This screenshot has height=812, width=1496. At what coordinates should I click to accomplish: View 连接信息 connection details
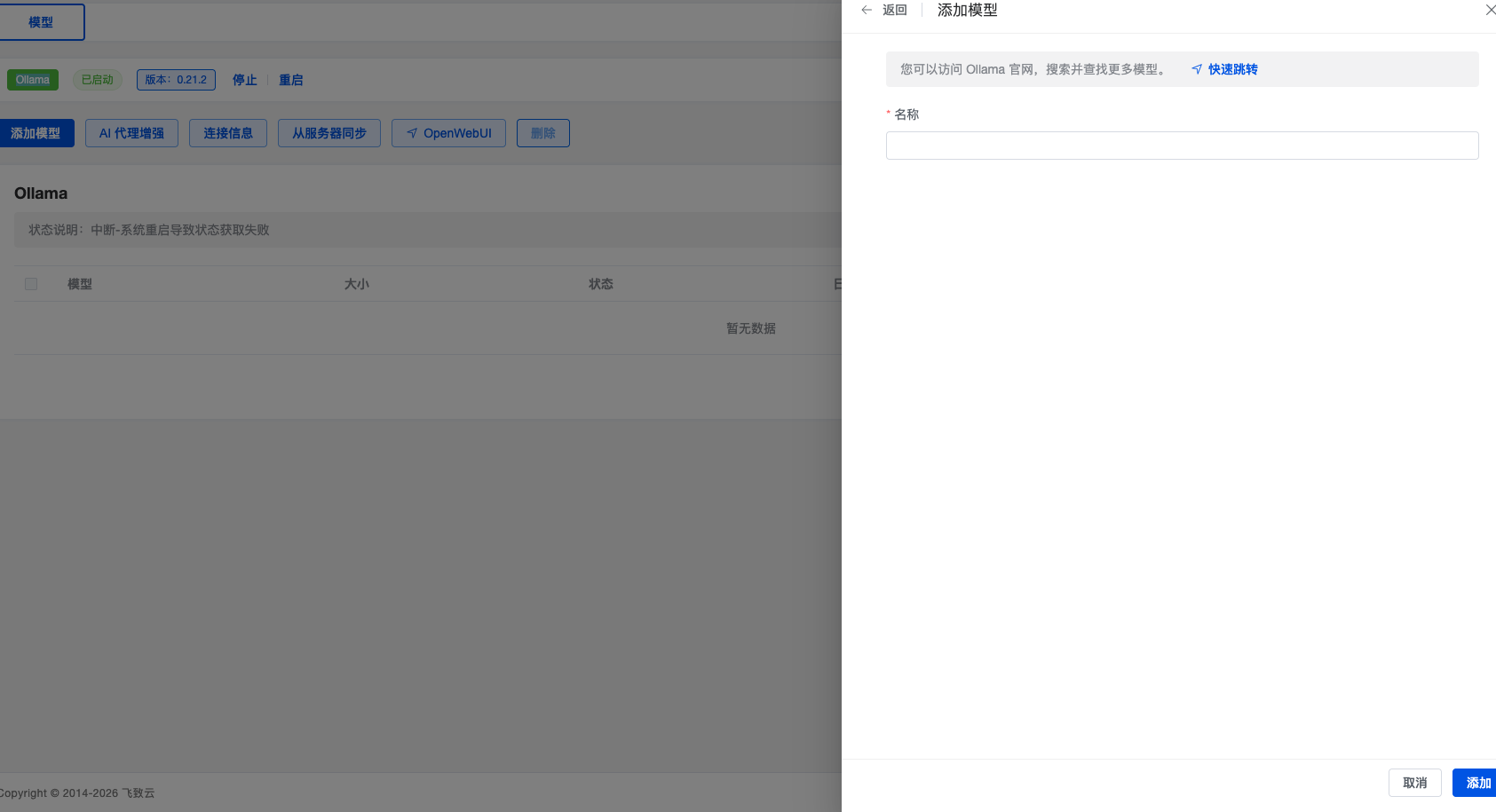pos(228,133)
